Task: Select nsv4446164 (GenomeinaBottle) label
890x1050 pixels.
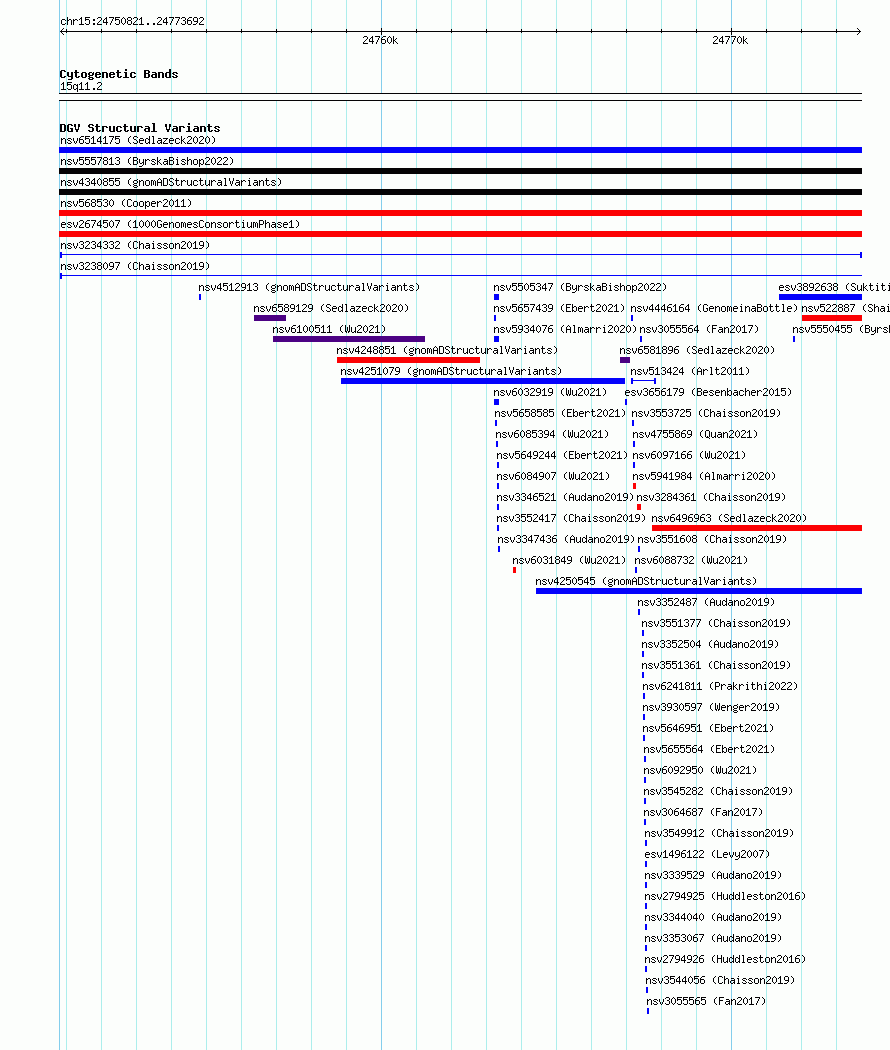Action: pos(714,308)
